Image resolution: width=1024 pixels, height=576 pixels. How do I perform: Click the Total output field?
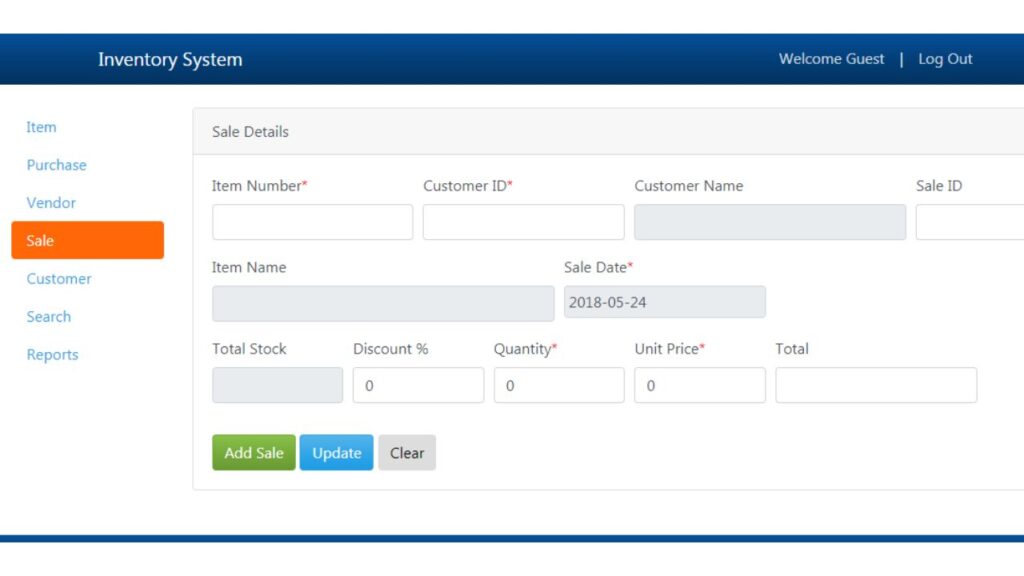coord(876,385)
